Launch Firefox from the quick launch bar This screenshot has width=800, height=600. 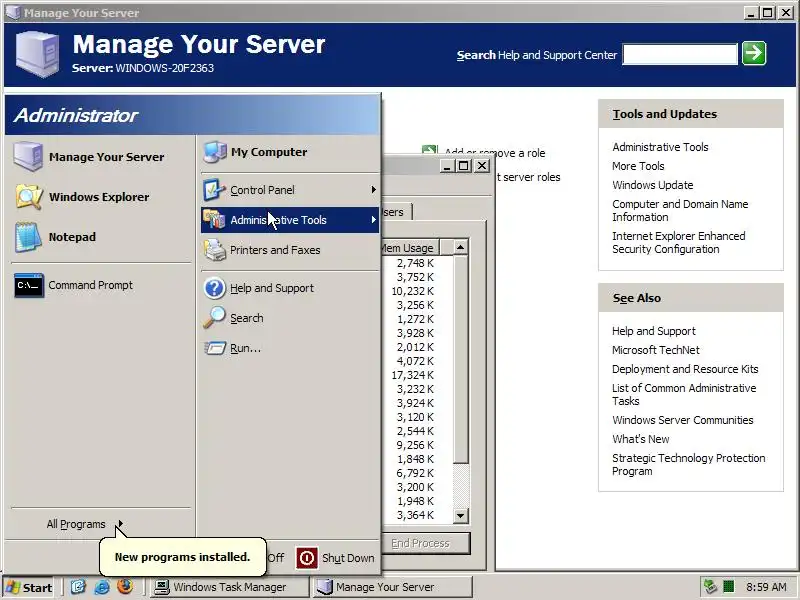pos(125,586)
